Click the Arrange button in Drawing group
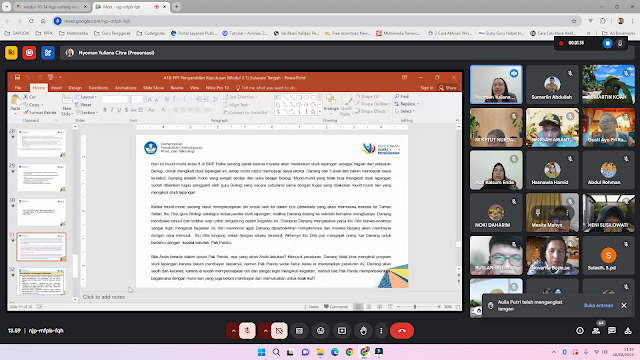The width and height of the screenshot is (640, 360). click(331, 103)
